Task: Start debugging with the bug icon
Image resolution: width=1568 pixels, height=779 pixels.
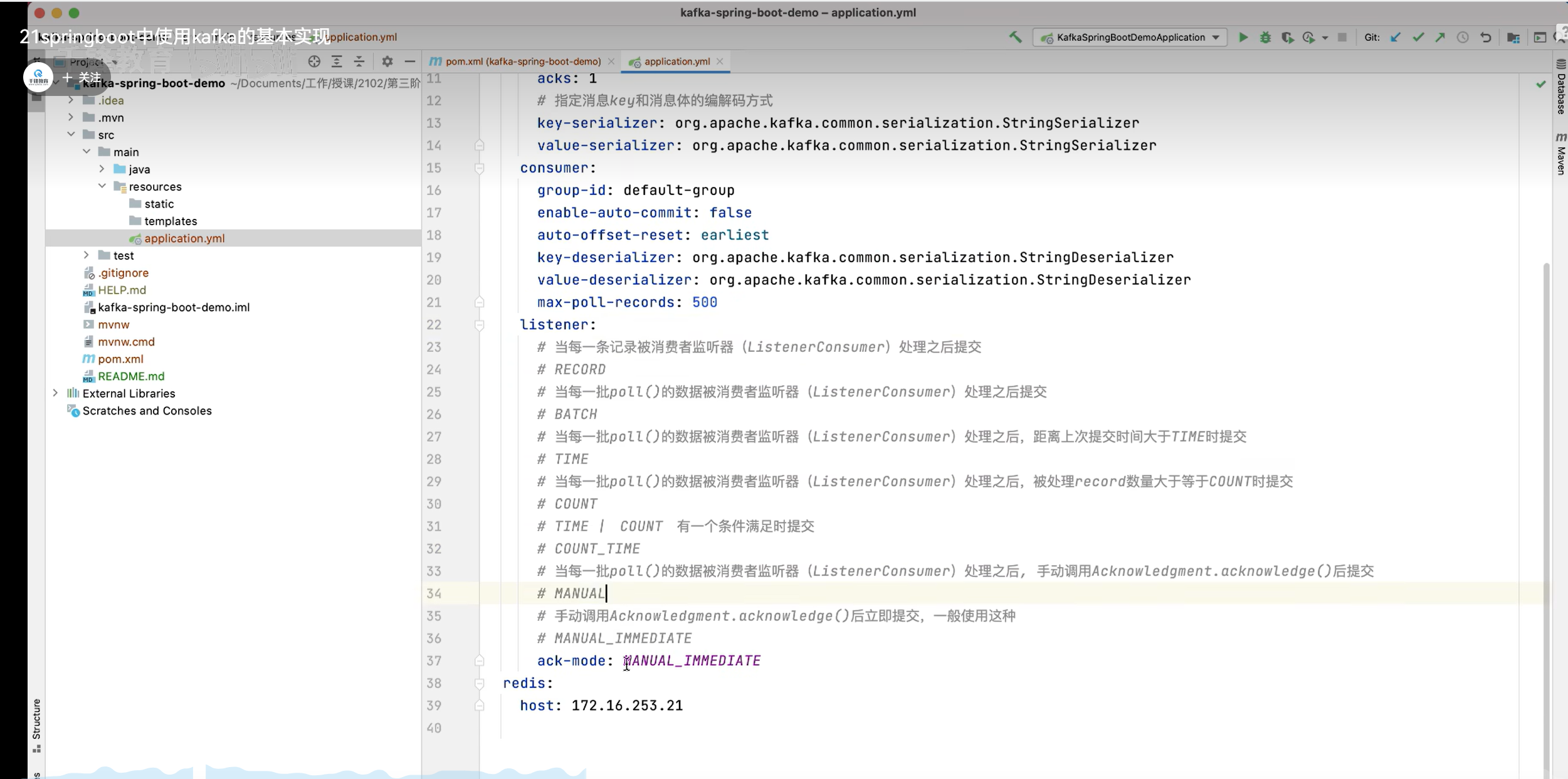Action: (1265, 37)
